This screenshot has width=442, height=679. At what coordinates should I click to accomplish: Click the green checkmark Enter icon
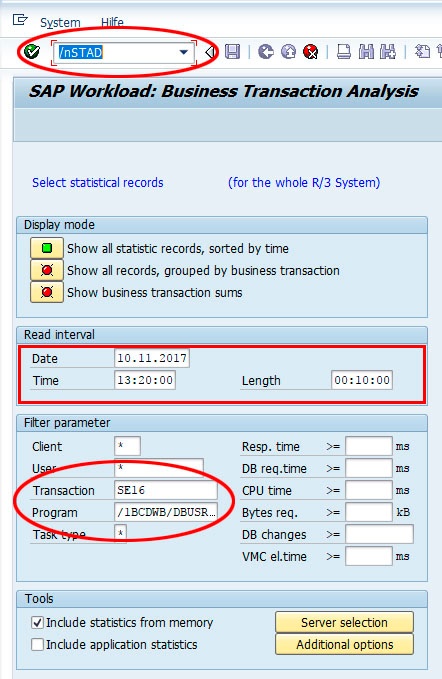[x=32, y=52]
